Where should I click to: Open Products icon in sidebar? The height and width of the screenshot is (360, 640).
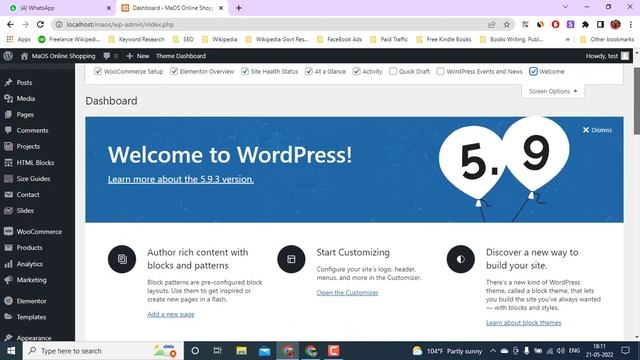pyautogui.click(x=9, y=247)
